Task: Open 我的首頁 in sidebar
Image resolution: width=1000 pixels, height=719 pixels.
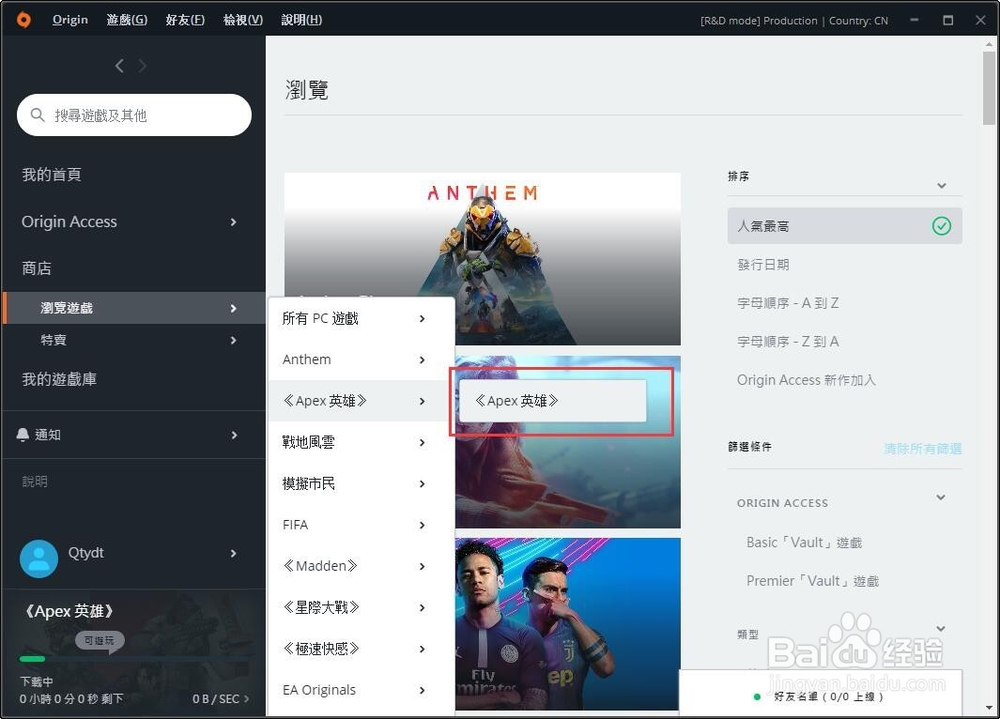Action: pyautogui.click(x=52, y=175)
